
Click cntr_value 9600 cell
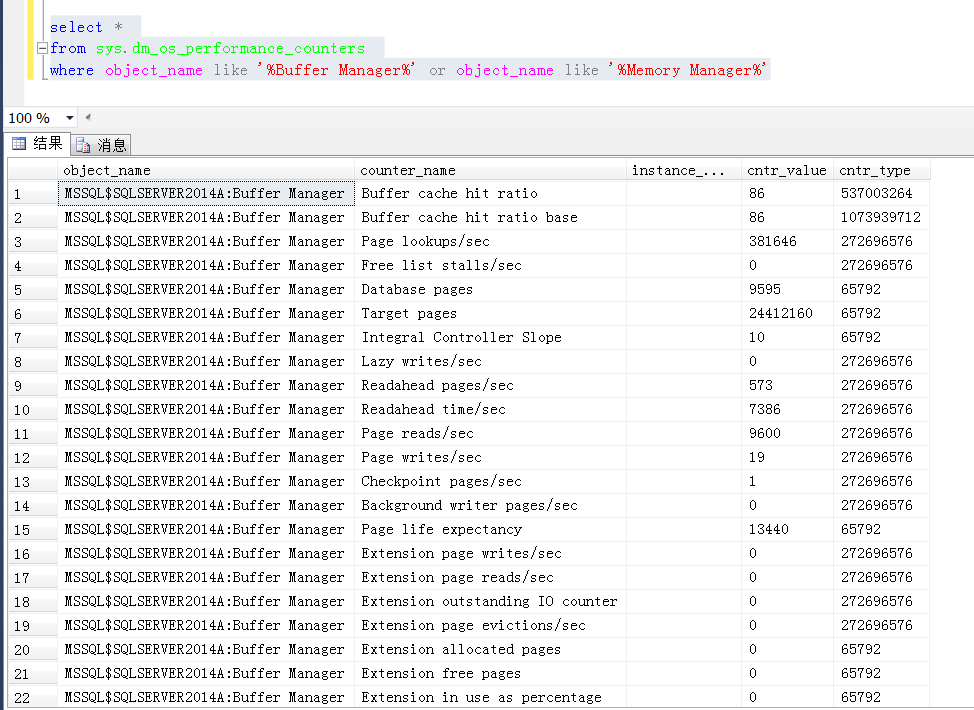pyautogui.click(x=788, y=434)
